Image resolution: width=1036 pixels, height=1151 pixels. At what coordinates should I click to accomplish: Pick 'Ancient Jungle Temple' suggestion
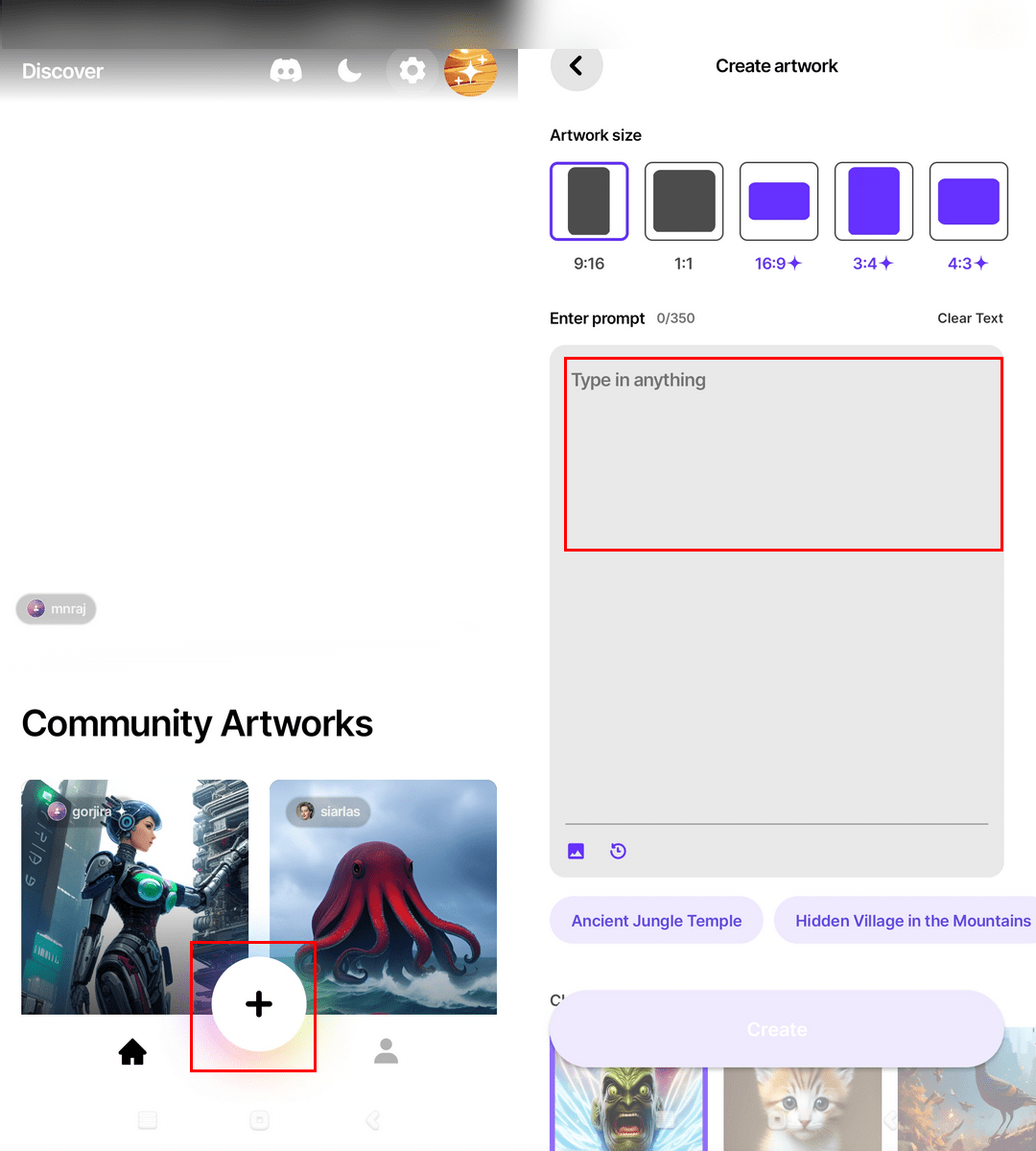click(656, 921)
